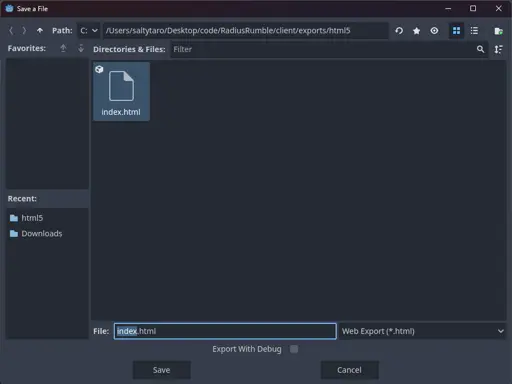
Task: Click the Save button
Action: pos(162,370)
